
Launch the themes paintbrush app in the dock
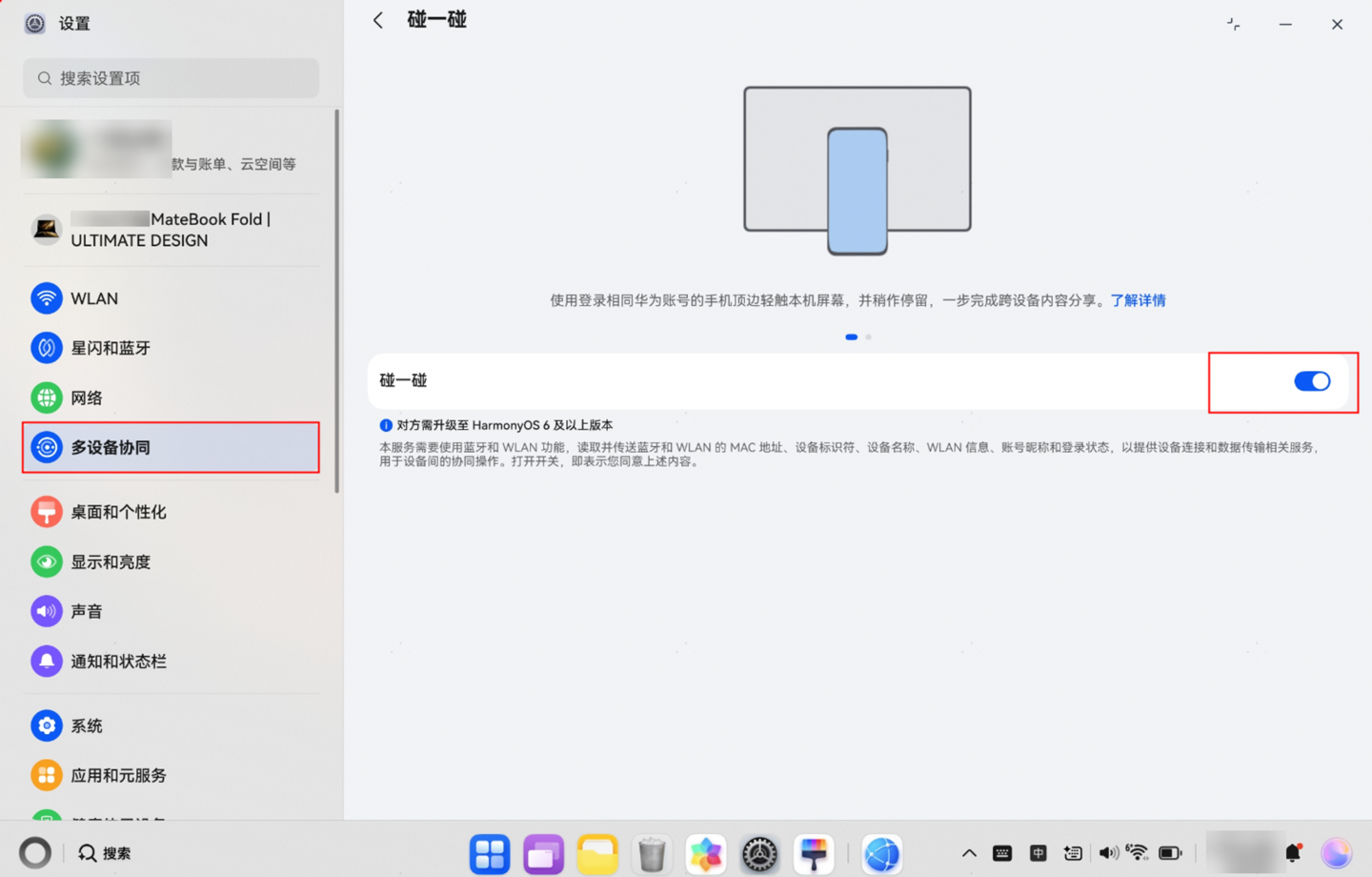[814, 853]
